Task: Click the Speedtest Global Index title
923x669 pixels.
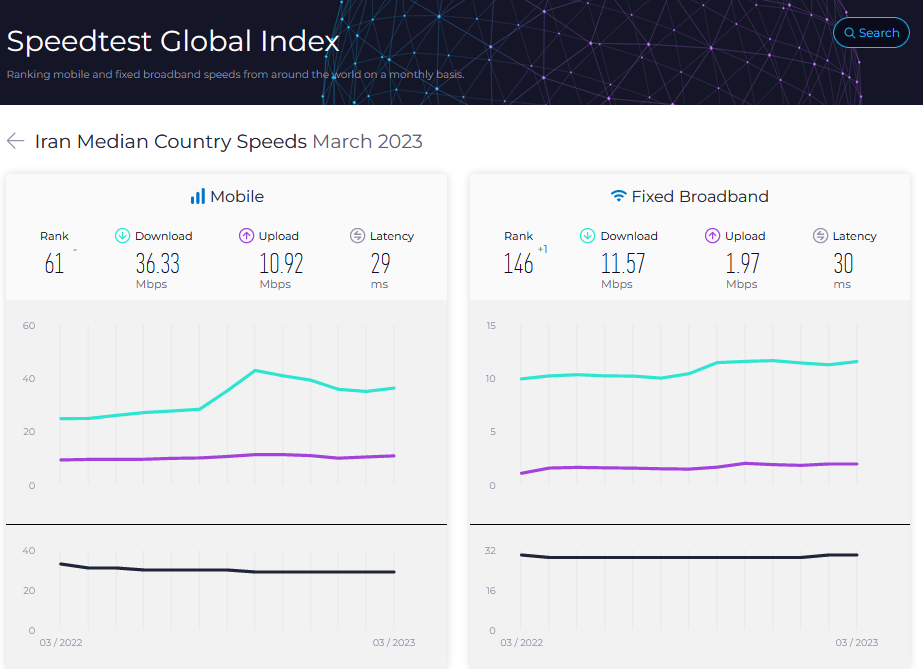Action: [x=173, y=41]
